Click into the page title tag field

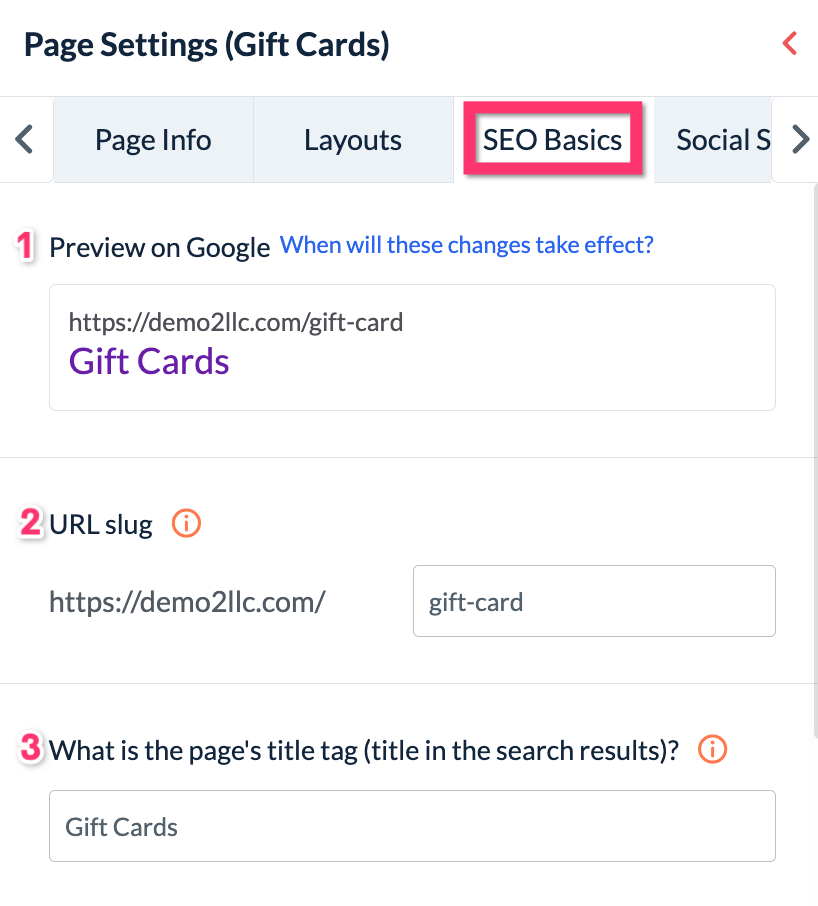[412, 827]
